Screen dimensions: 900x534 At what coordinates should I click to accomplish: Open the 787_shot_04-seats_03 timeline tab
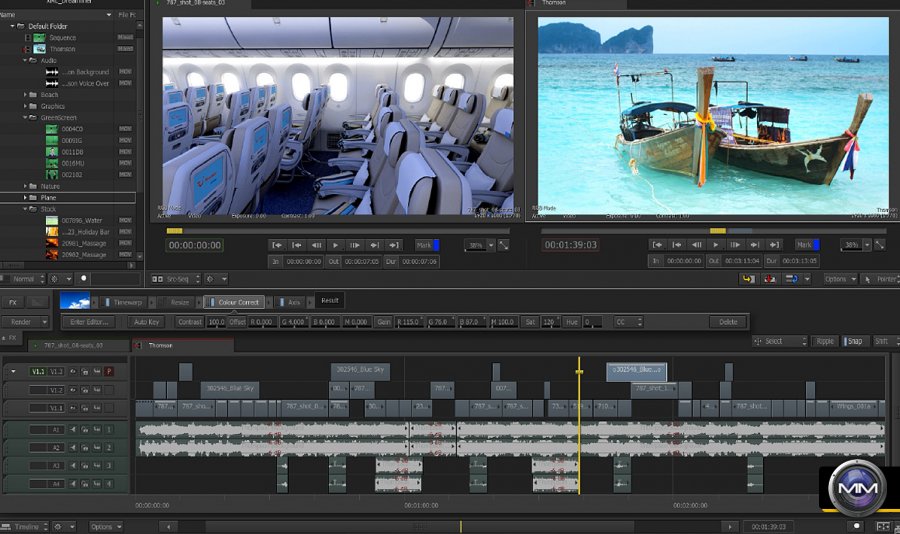coord(73,345)
